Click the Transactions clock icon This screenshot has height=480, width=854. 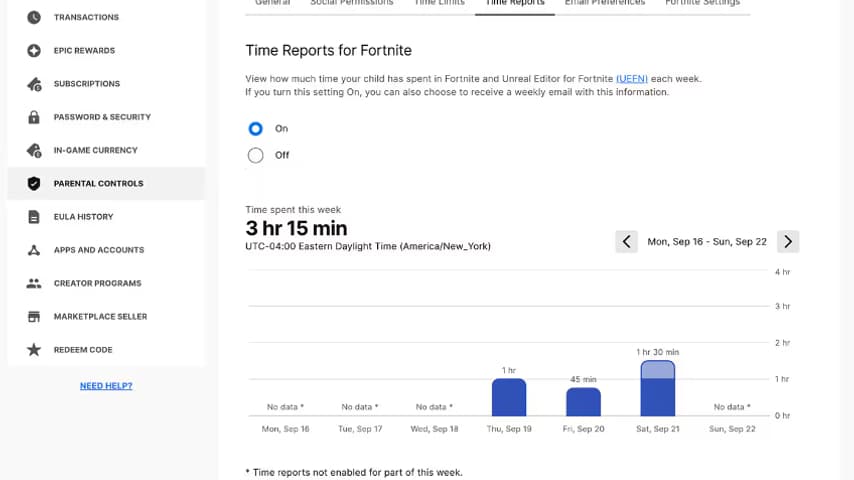coord(34,17)
